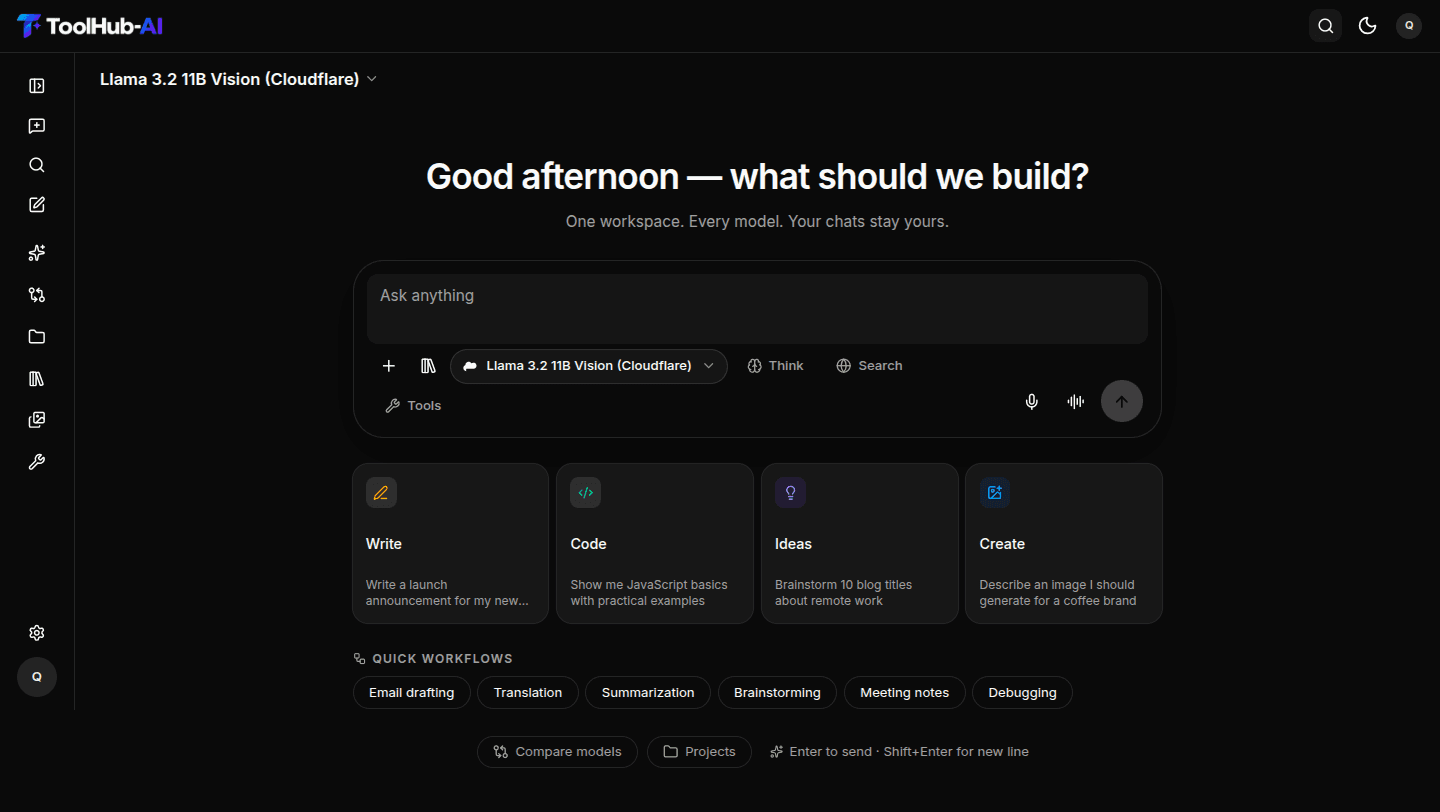The width and height of the screenshot is (1440, 812).
Task: Toggle the web Search option
Action: pos(869,366)
